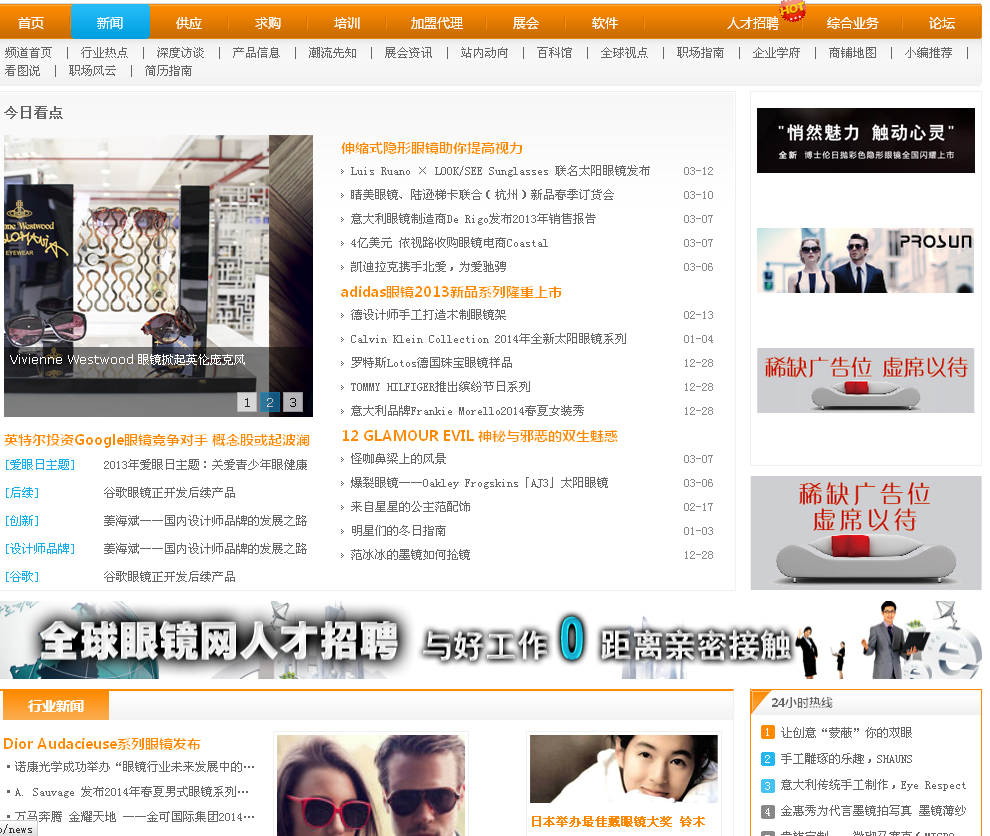
Task: Open hotline item 让创意"蒙蔽"你的双眼
Action: [847, 732]
